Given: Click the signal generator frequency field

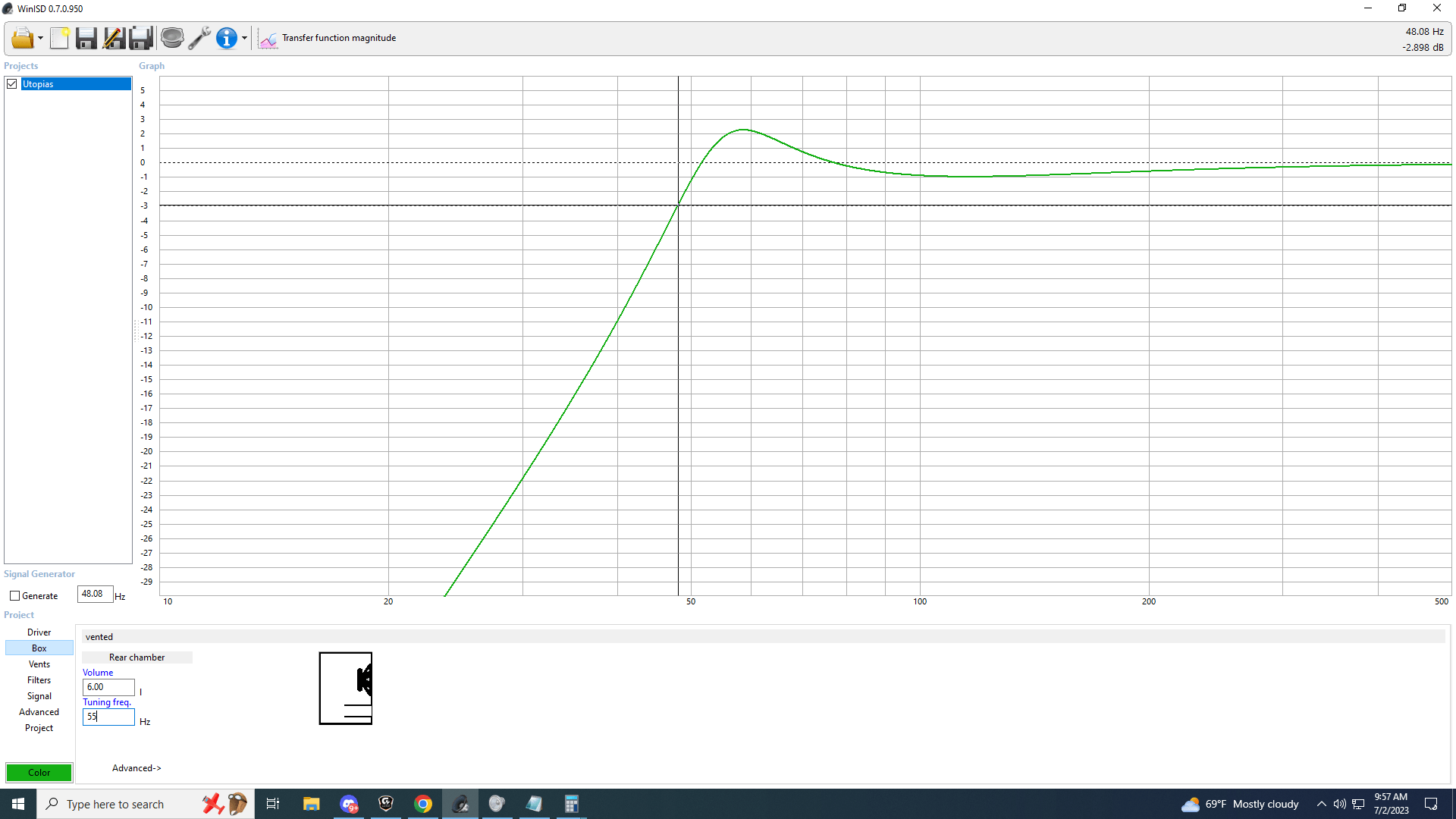Looking at the screenshot, I should 95,594.
